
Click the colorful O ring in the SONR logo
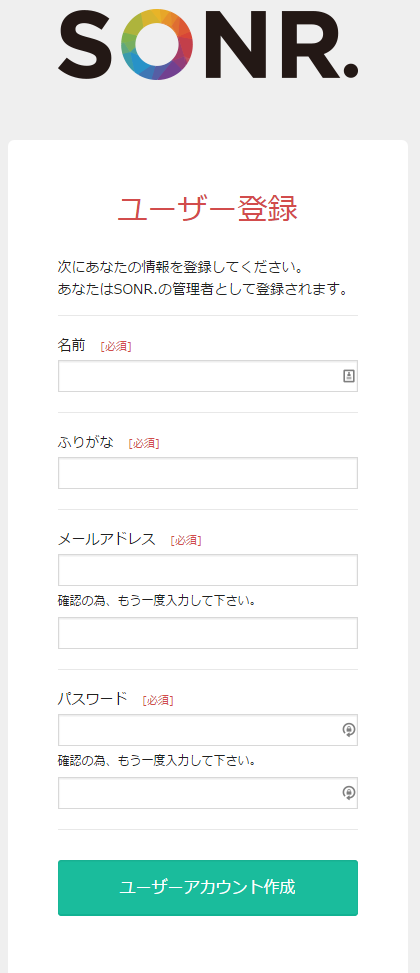coord(157,44)
